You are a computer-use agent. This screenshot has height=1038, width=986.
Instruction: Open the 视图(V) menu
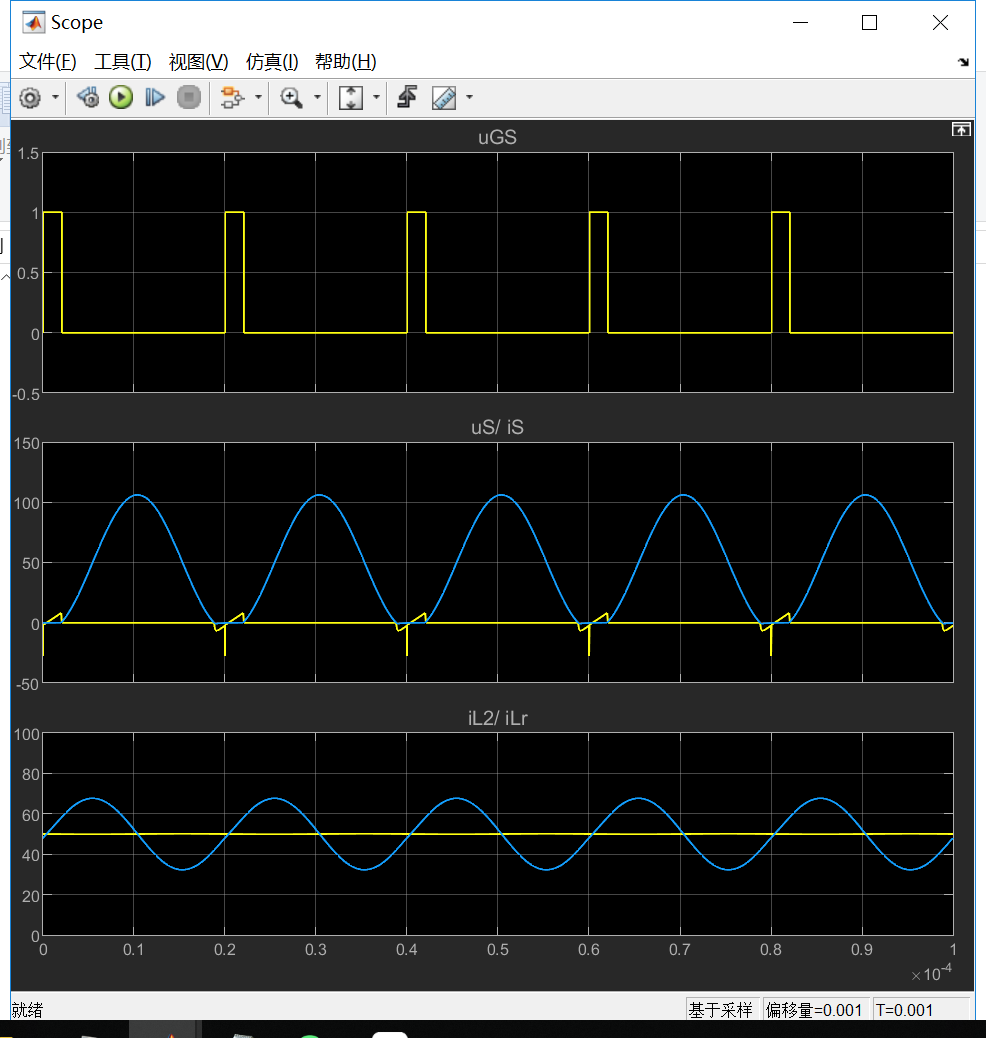click(x=199, y=62)
